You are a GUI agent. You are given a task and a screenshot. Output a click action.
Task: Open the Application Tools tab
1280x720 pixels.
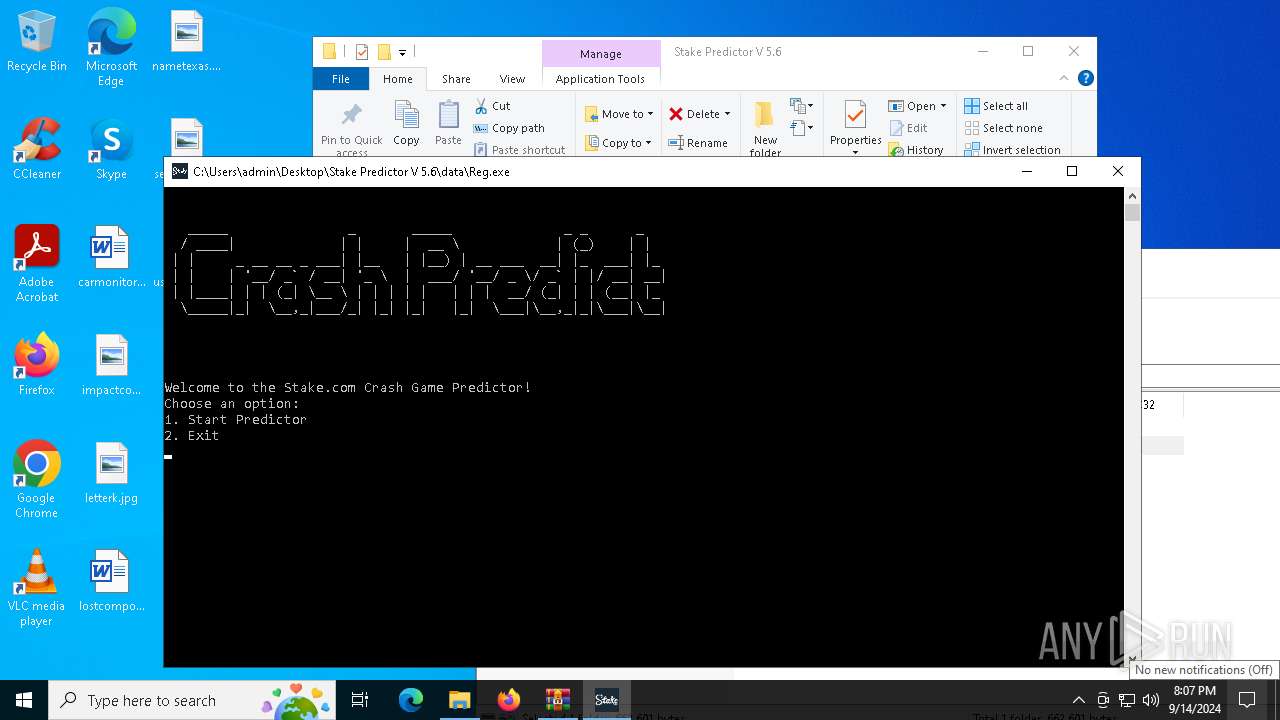point(600,79)
